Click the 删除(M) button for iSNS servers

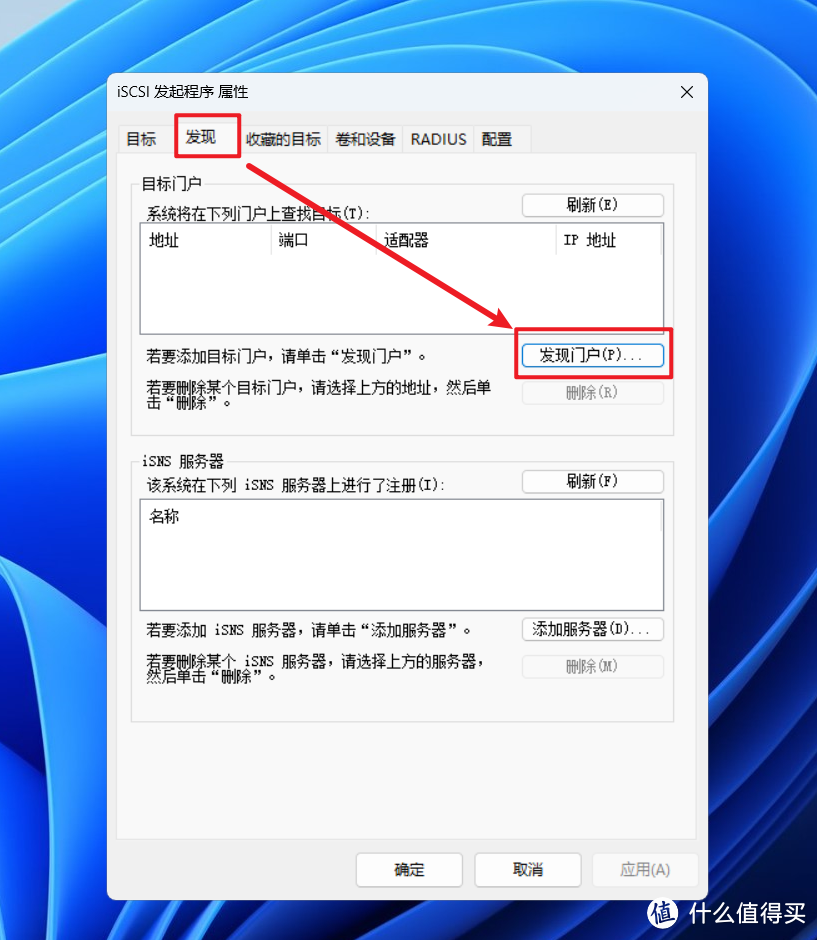tap(592, 666)
